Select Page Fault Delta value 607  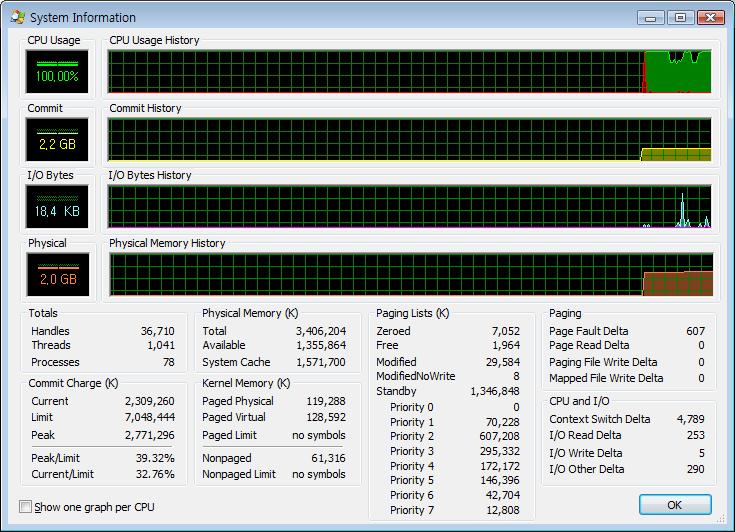coord(696,331)
